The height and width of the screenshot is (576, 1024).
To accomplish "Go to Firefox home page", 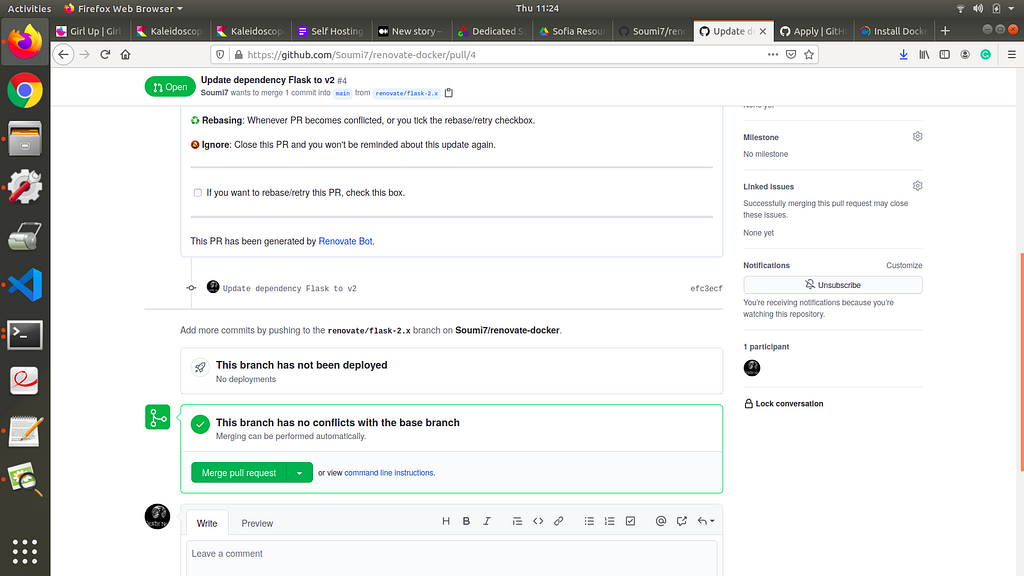I will [x=125, y=55].
